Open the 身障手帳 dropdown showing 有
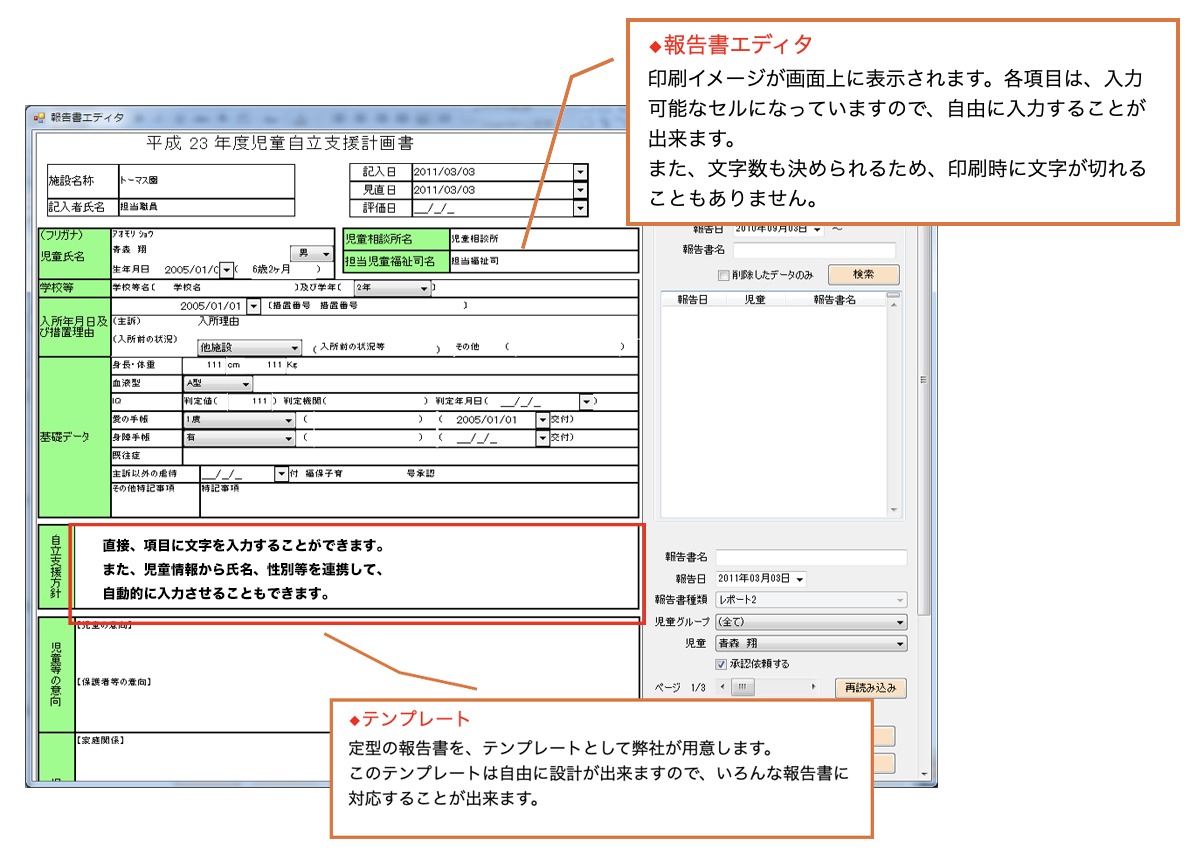 [x=239, y=438]
